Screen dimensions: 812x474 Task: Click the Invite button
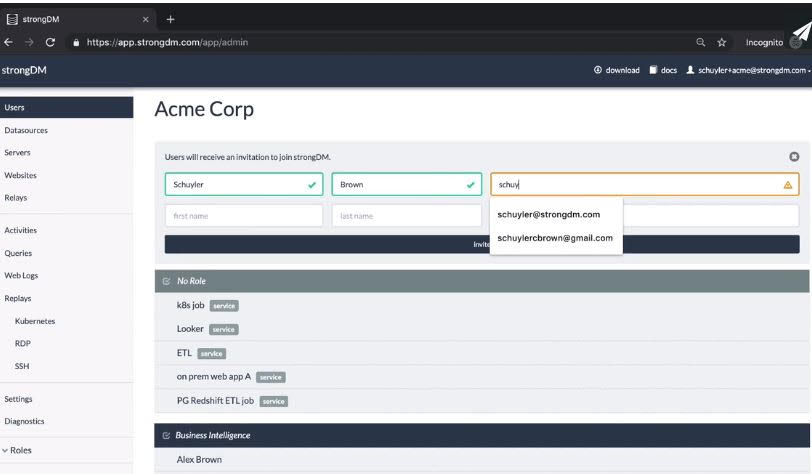[482, 244]
